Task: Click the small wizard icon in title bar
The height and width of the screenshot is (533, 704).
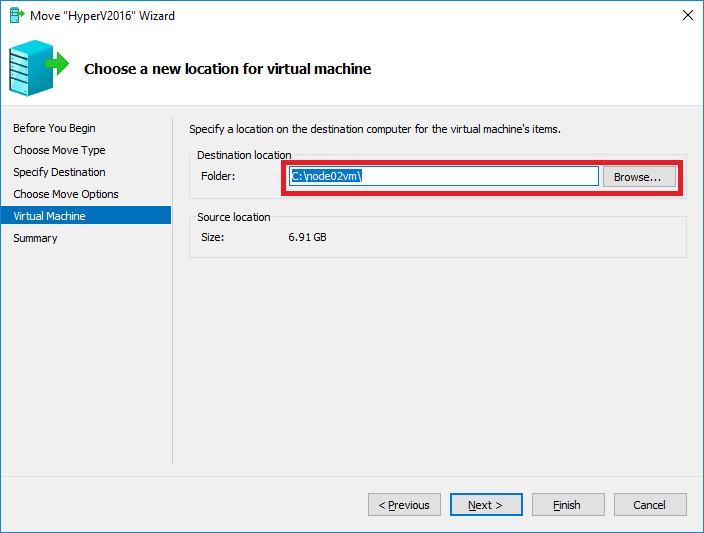Action: [x=17, y=15]
